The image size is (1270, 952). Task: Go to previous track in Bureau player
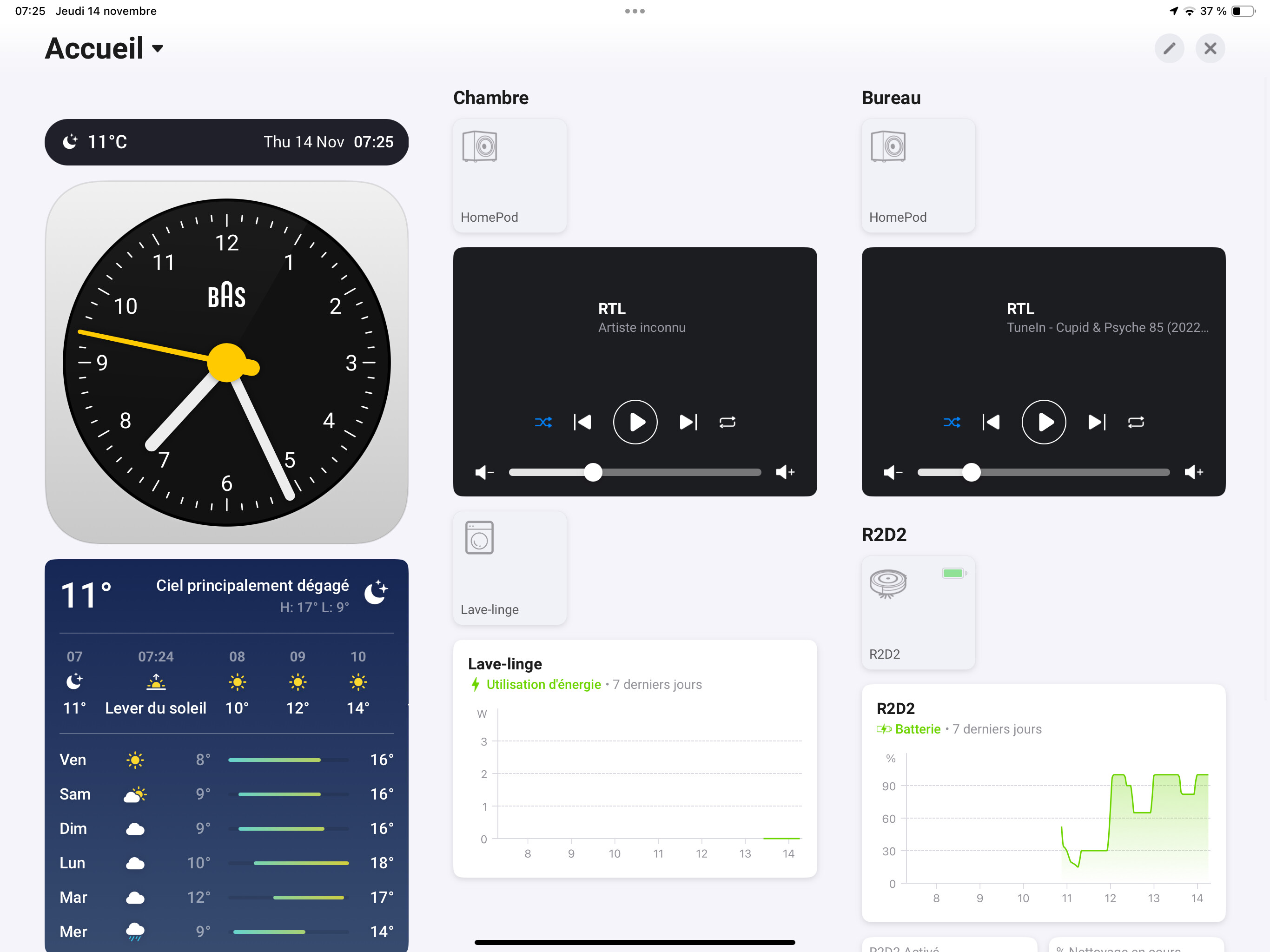coord(991,422)
